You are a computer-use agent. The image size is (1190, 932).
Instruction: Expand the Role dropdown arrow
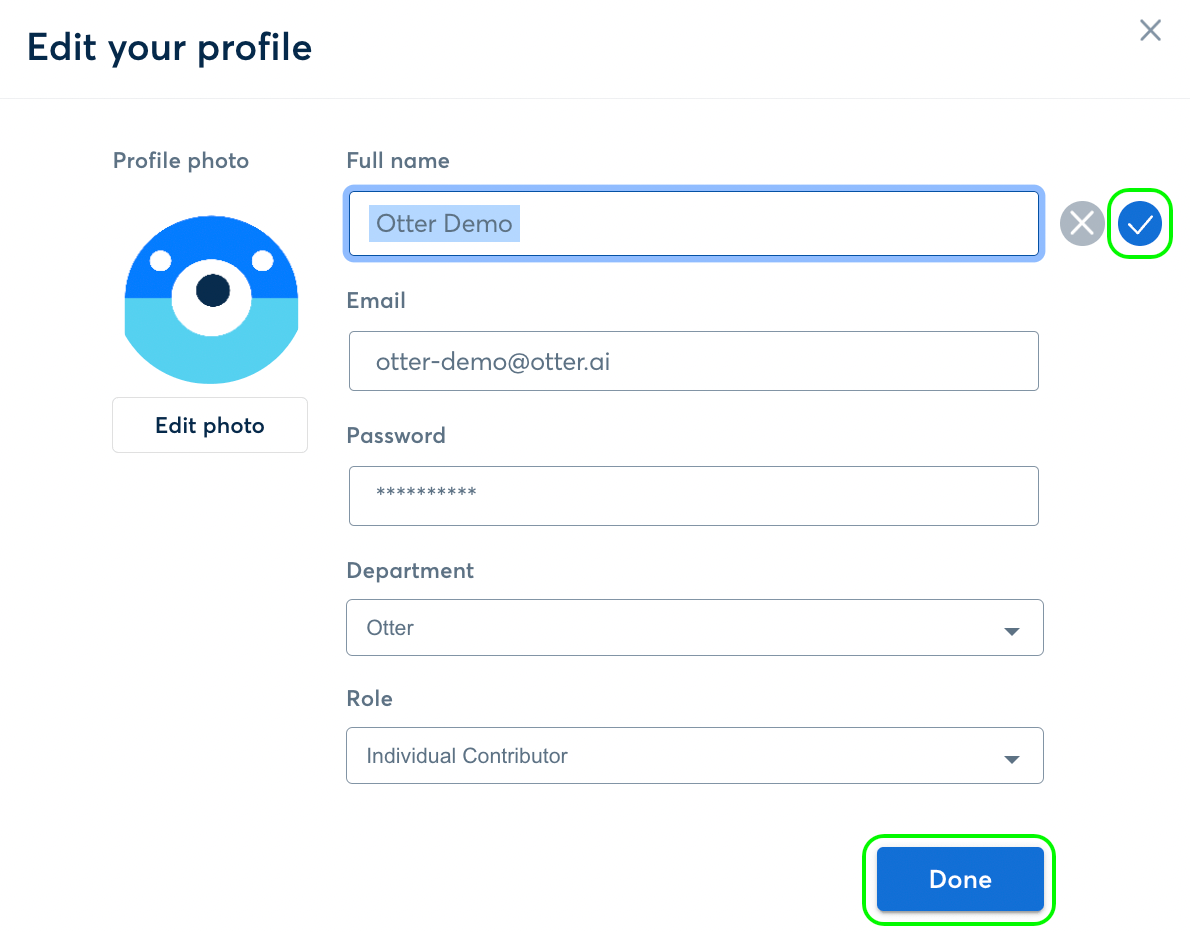[1011, 759]
